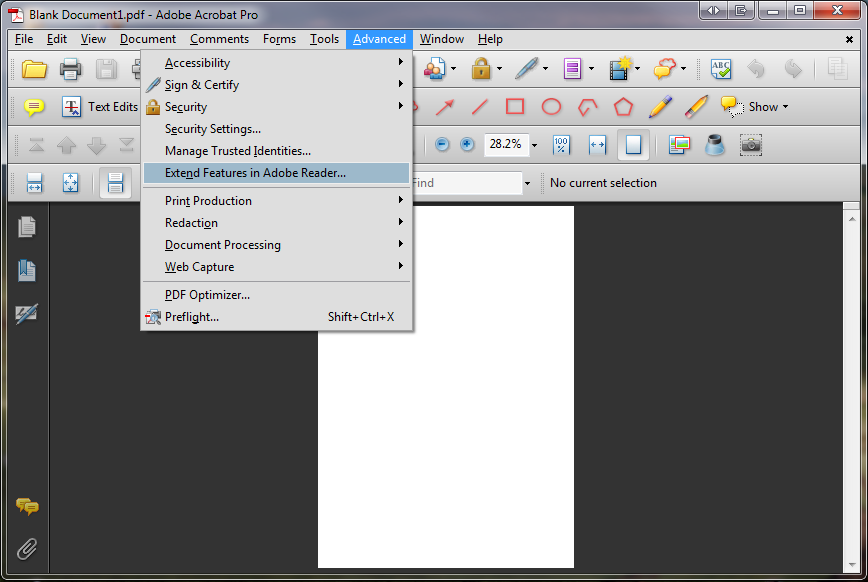
Task: Expand the Document Processing submenu
Action: tap(276, 245)
